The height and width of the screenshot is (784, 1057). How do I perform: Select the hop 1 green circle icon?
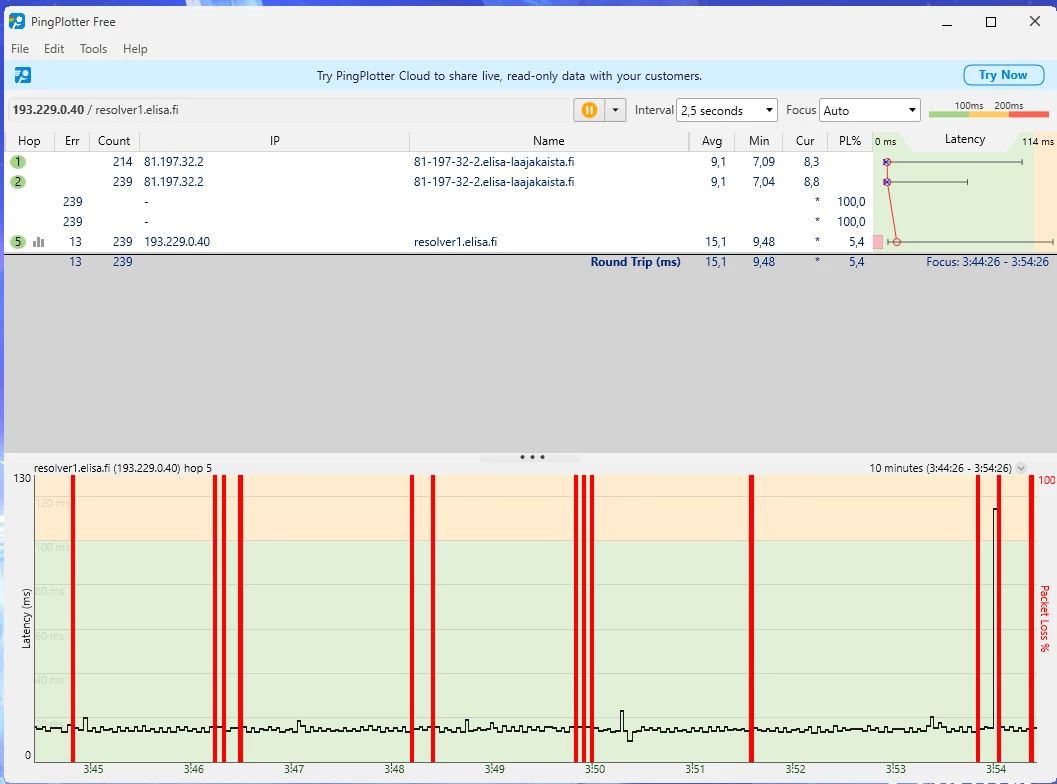18,162
